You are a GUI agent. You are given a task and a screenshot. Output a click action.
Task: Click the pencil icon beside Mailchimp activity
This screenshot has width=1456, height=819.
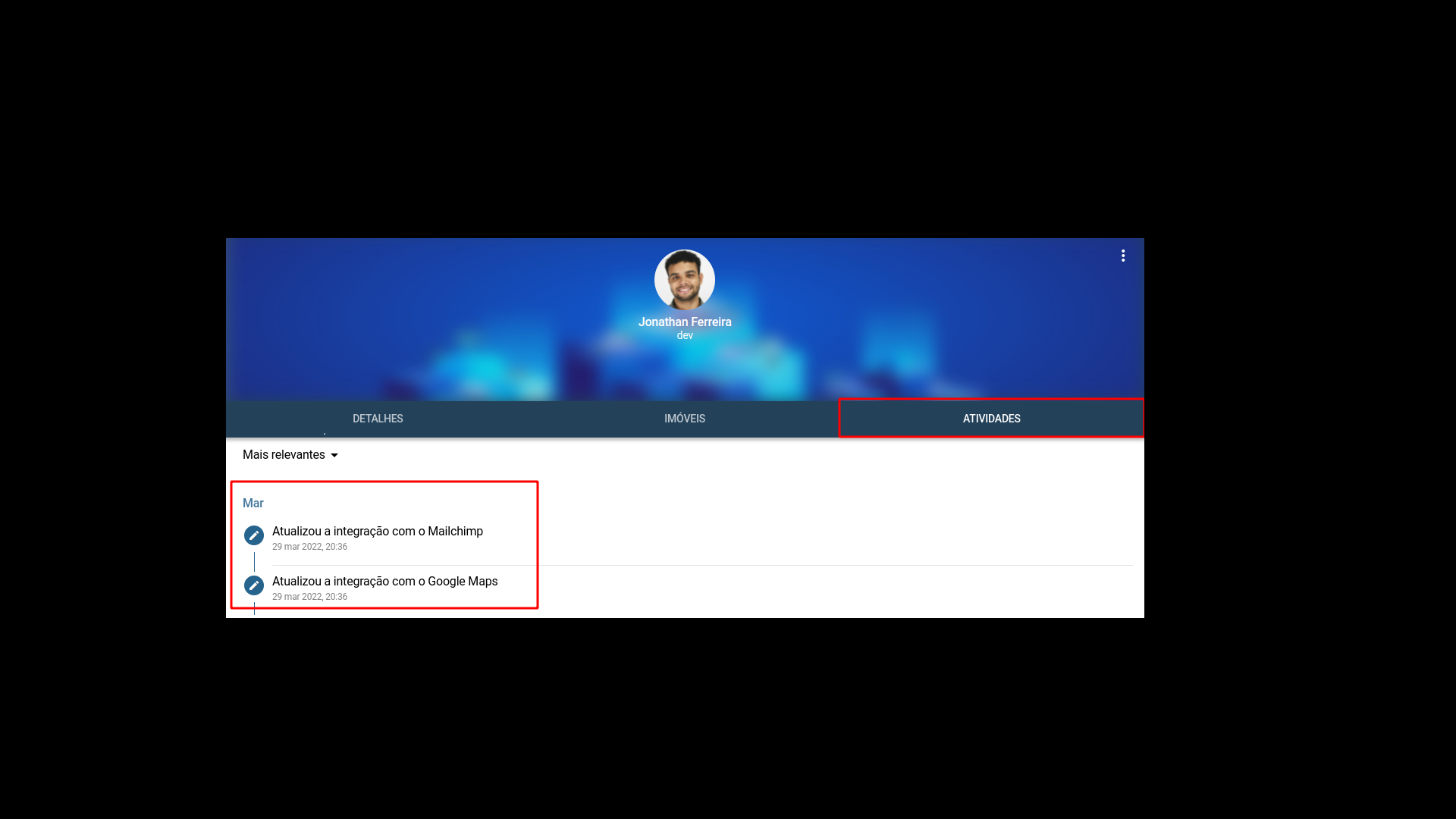[x=254, y=535]
